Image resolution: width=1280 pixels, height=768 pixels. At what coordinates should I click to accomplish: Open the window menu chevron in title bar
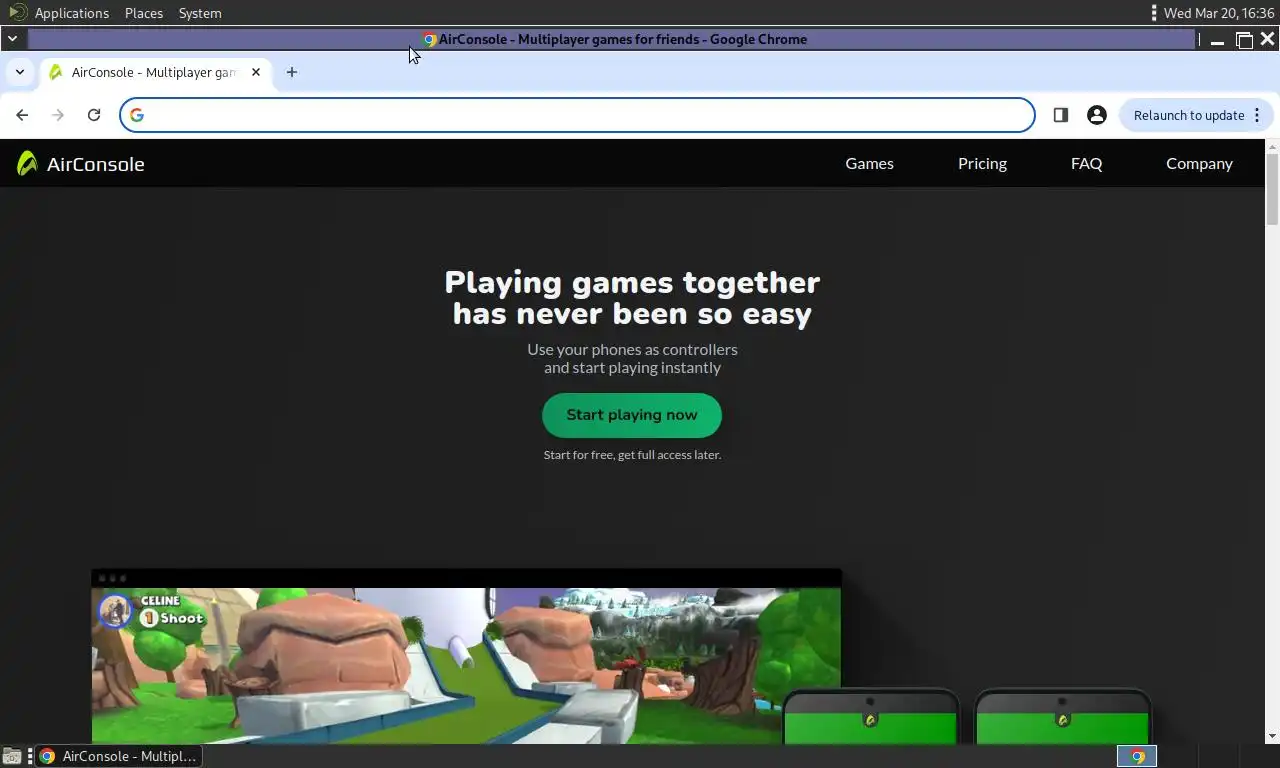point(12,39)
